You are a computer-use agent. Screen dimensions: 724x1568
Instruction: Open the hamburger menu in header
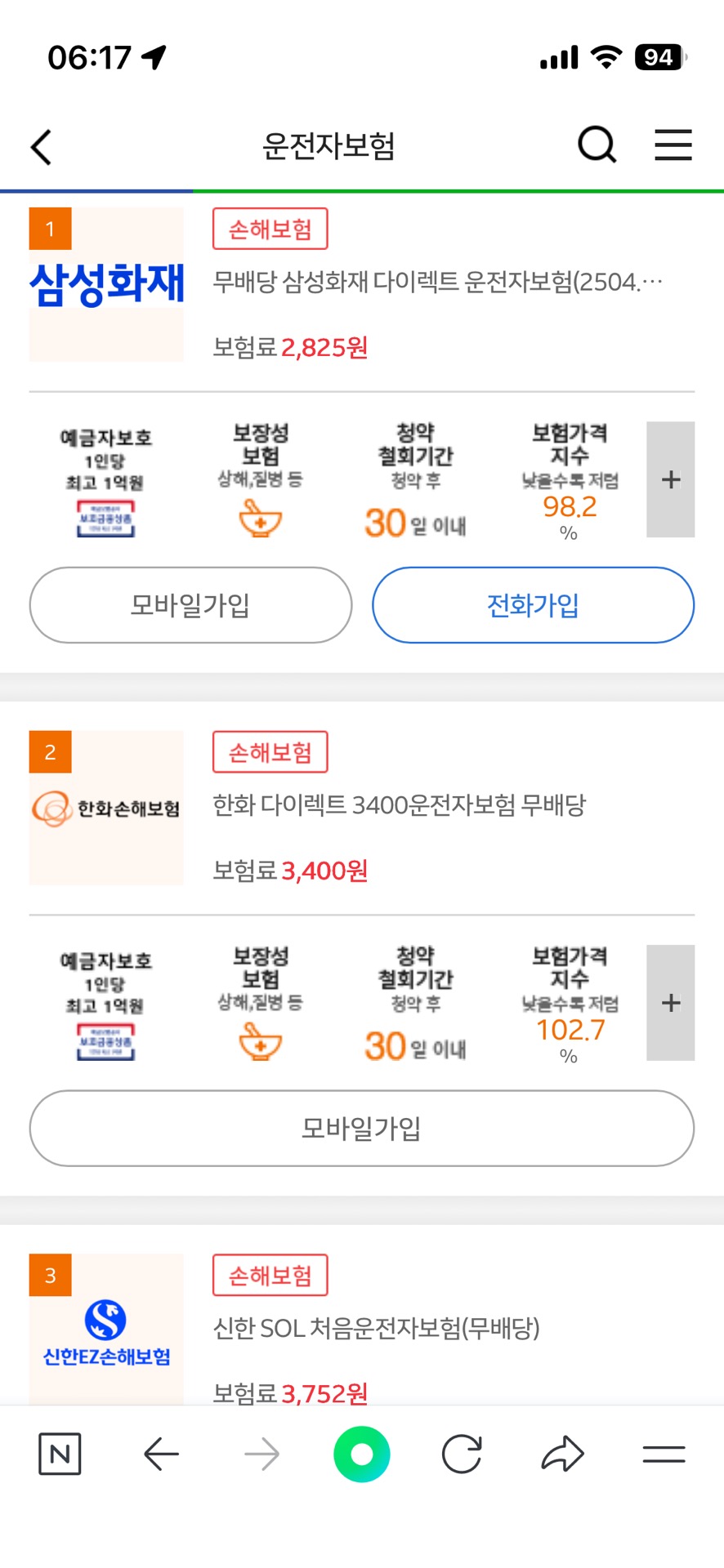[673, 145]
